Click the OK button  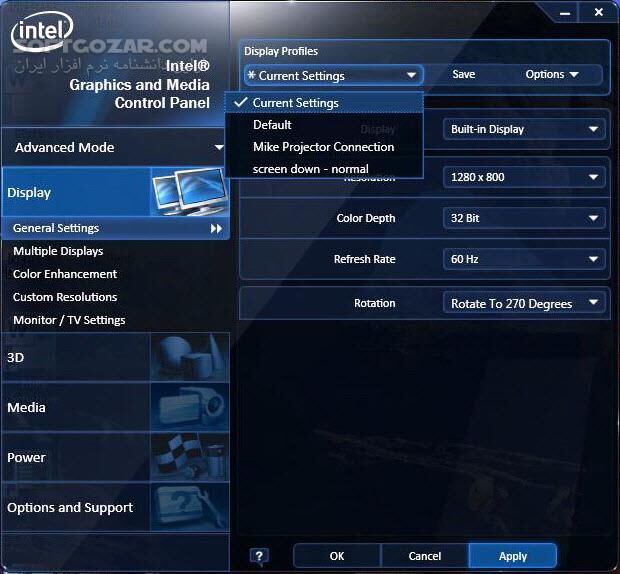coord(337,556)
